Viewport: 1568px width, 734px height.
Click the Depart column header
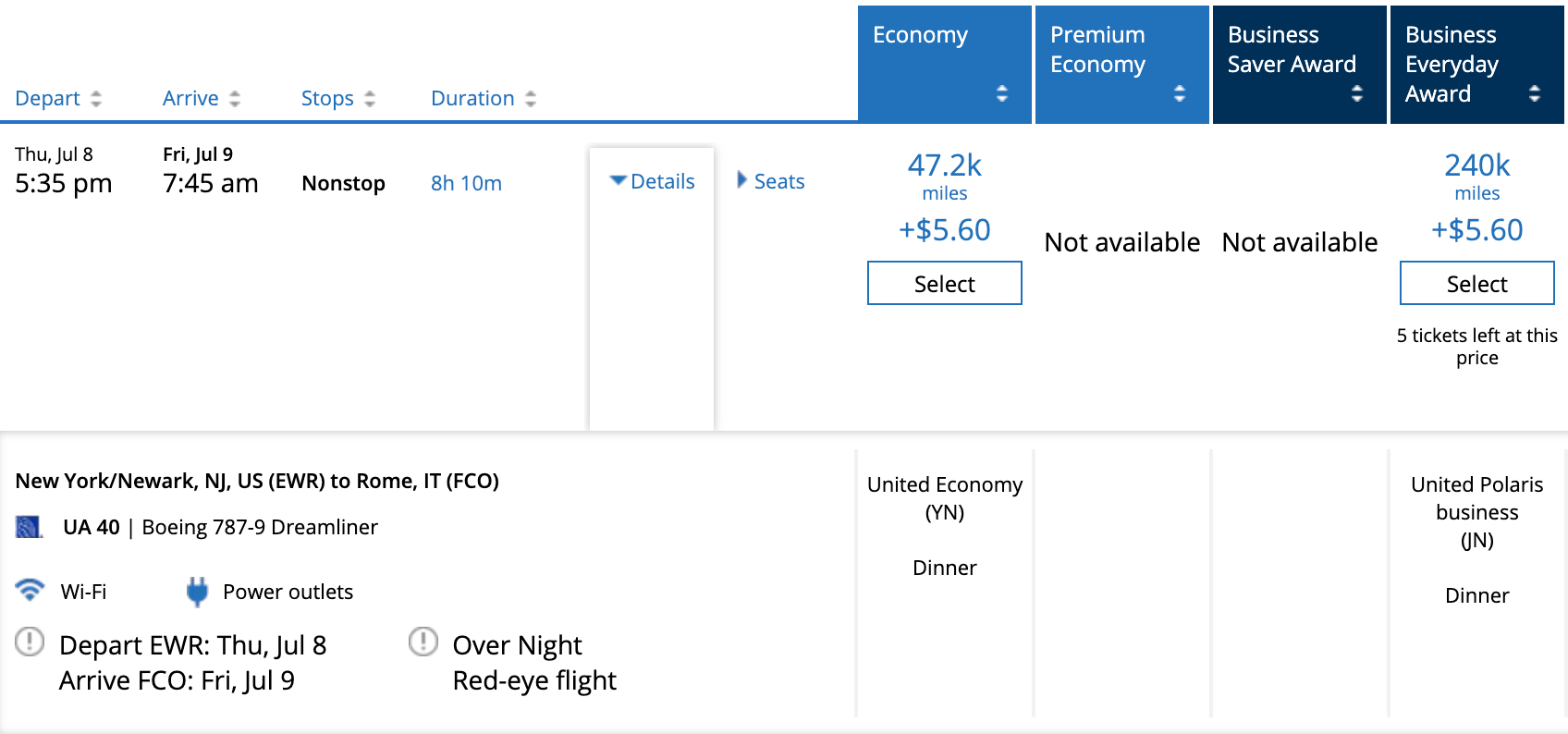coord(47,98)
